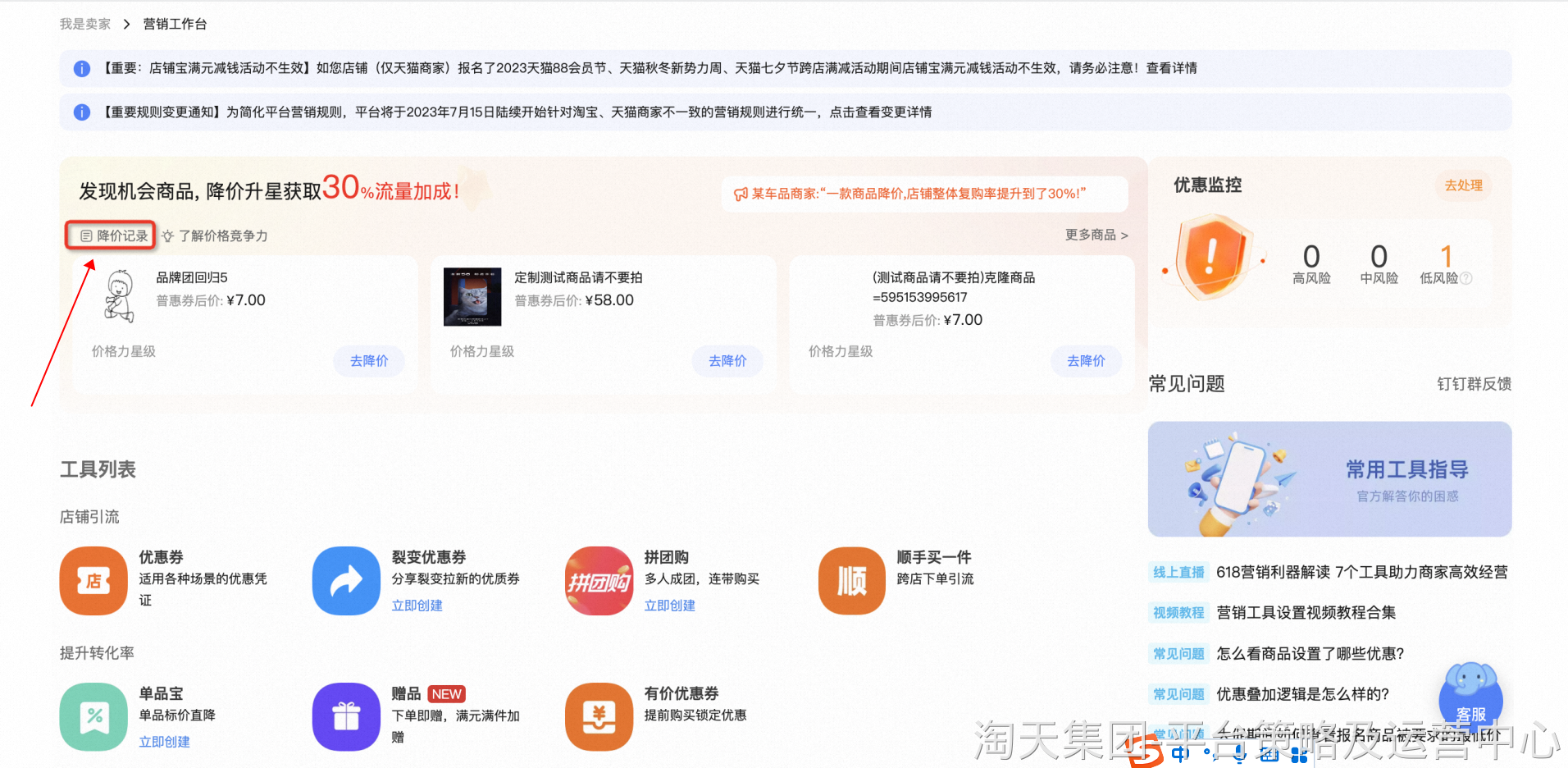Click the 降价记录 list icon
This screenshot has height=768, width=1568.
(x=86, y=236)
